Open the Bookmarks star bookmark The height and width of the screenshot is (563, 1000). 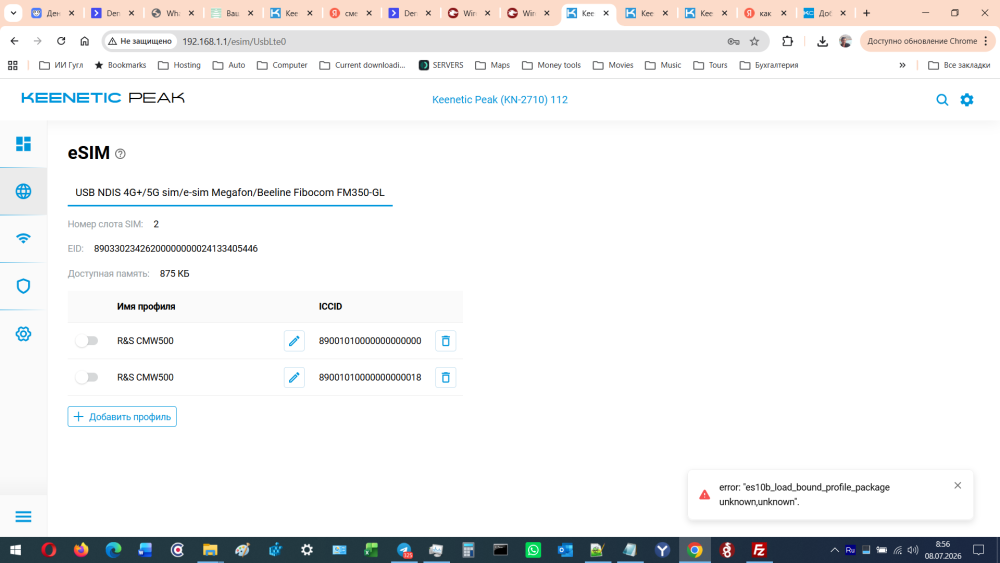point(121,65)
